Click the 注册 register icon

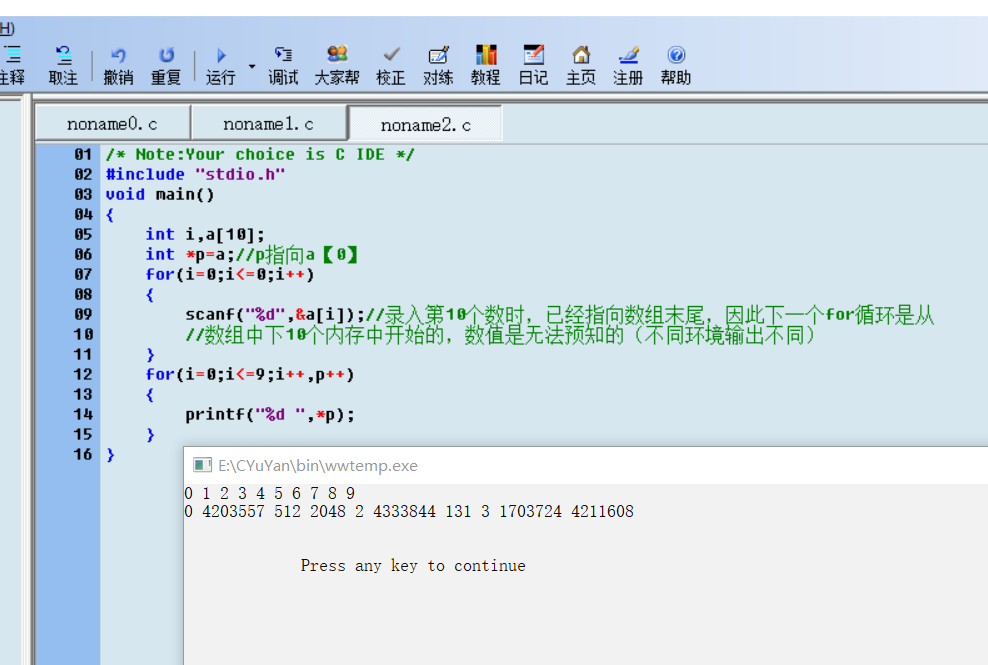click(628, 65)
